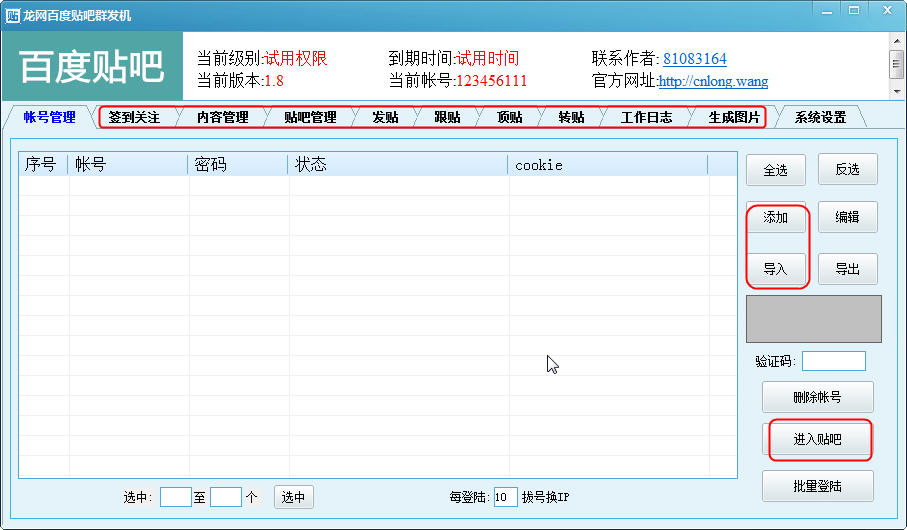The height and width of the screenshot is (530, 907).
Task: Click the current account 123456111 text
Action: [492, 81]
